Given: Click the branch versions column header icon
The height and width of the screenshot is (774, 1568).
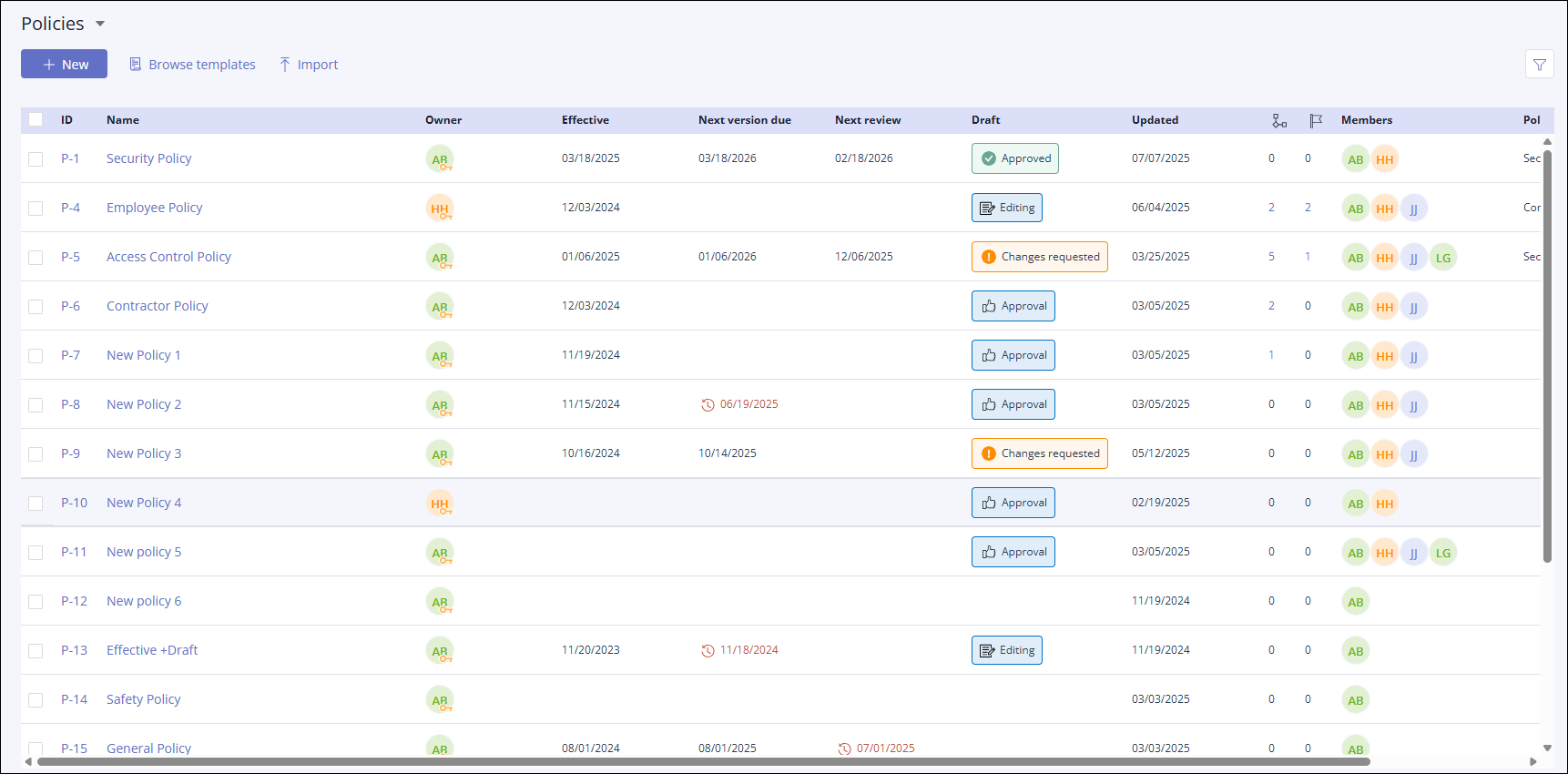Looking at the screenshot, I should [x=1279, y=120].
